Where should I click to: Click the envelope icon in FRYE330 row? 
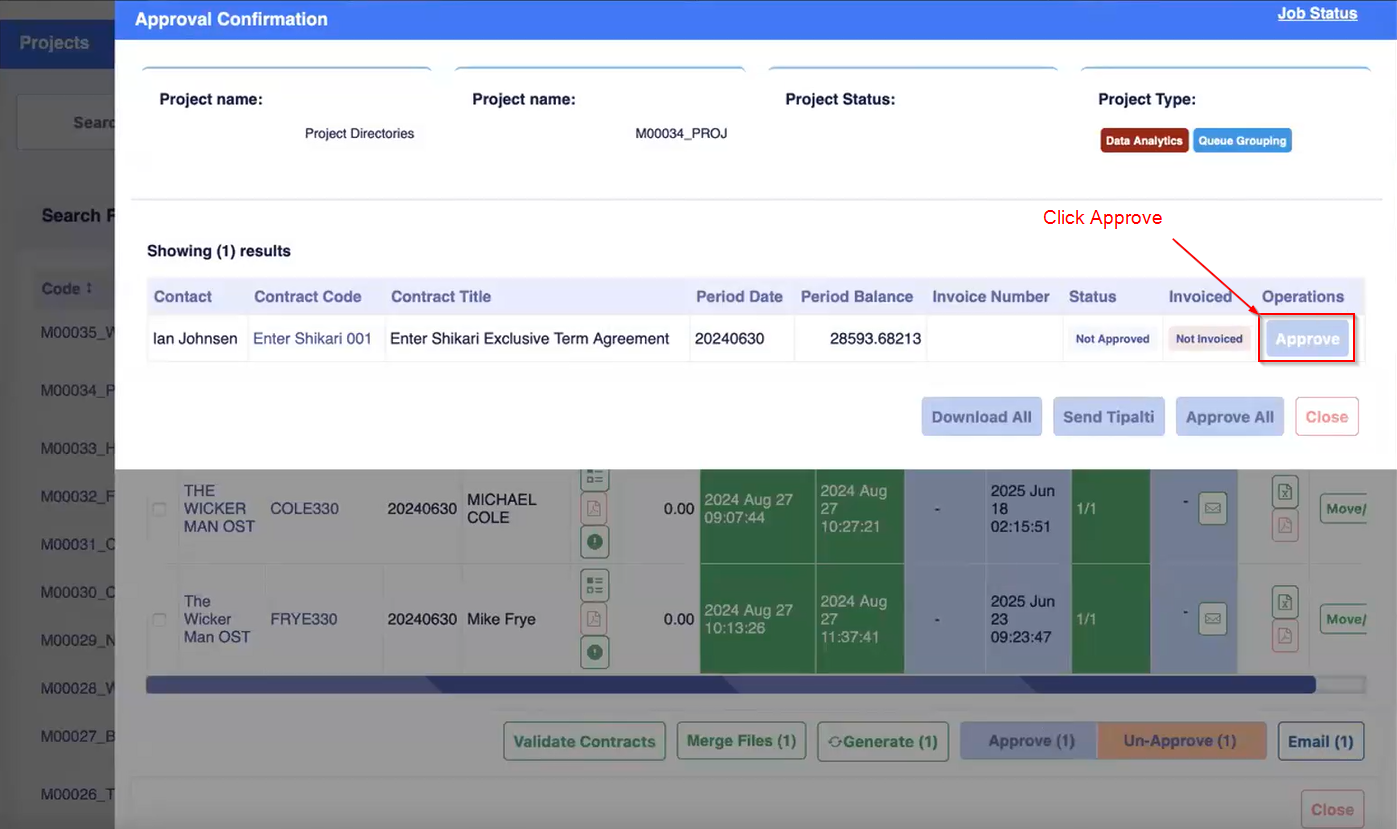click(x=1212, y=619)
